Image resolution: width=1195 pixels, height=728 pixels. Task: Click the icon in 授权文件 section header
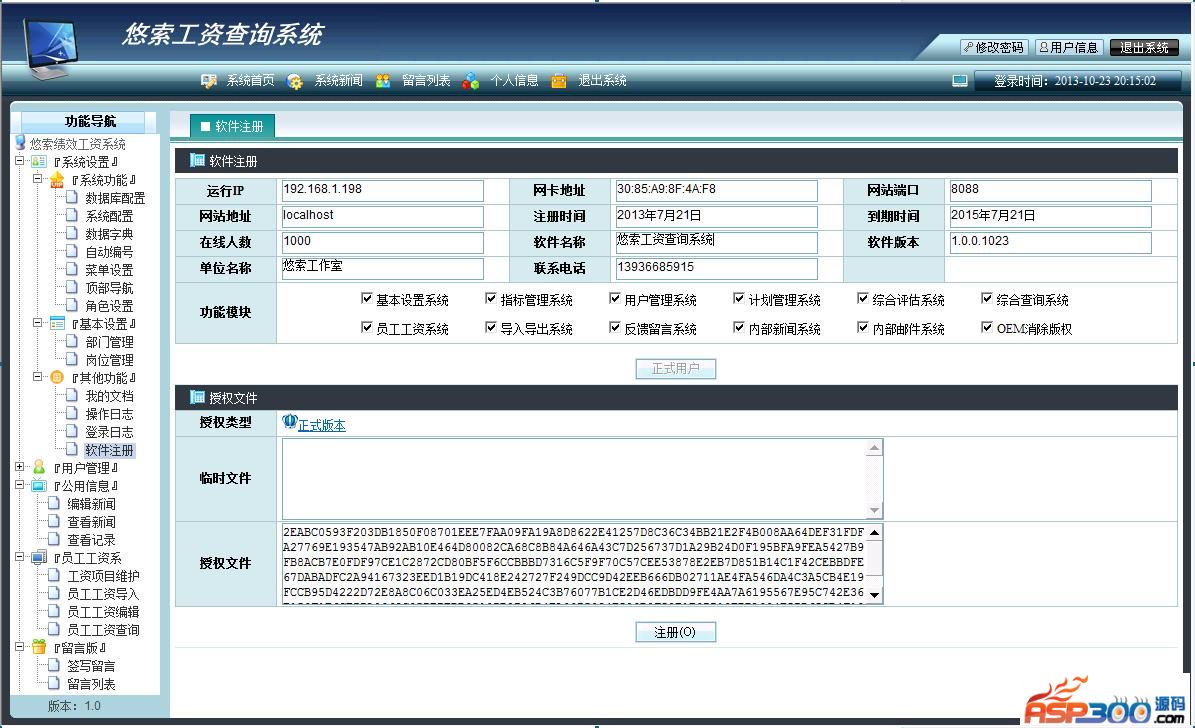pos(197,396)
